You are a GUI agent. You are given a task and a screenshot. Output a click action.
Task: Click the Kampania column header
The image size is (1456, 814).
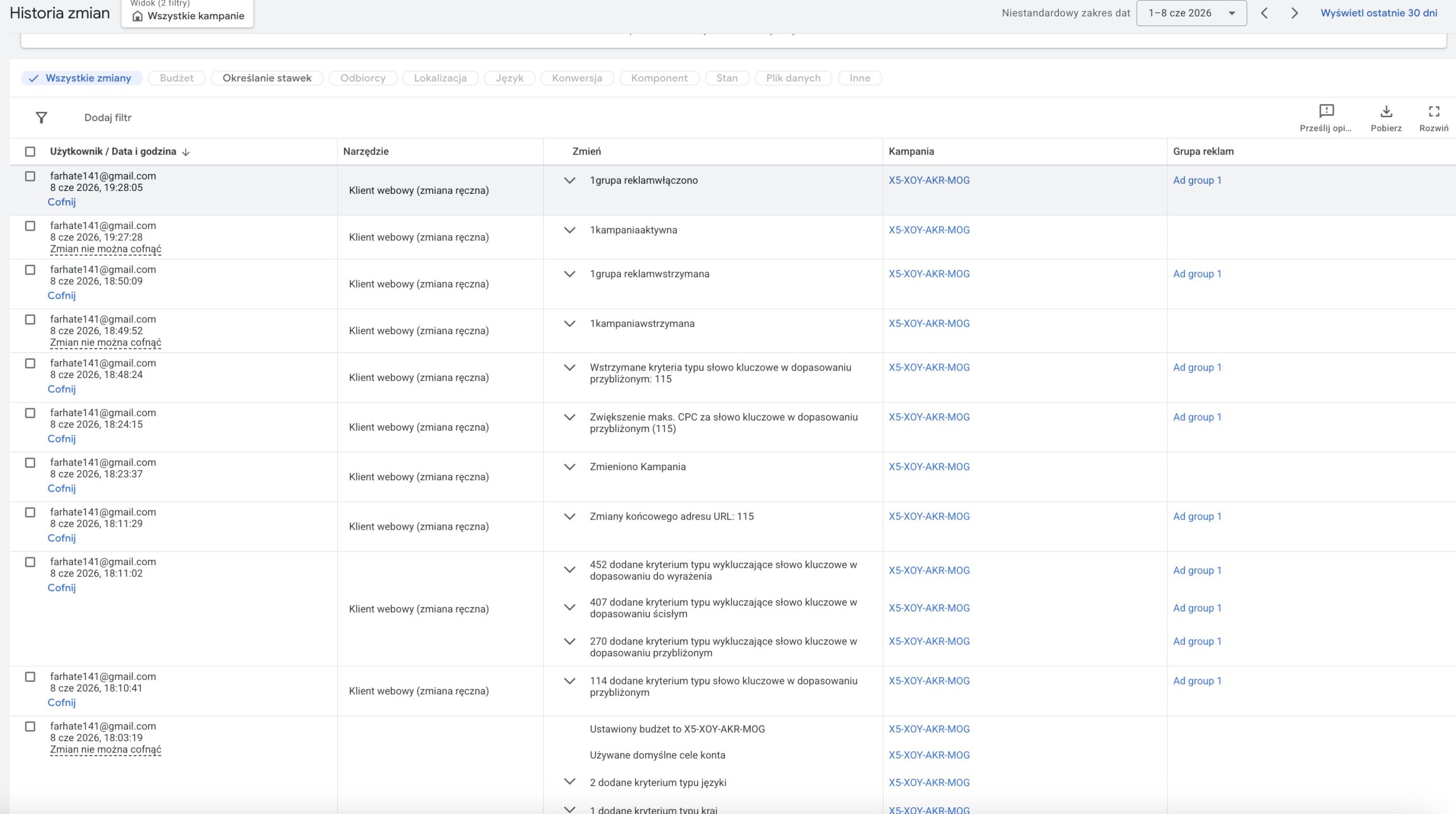point(911,152)
